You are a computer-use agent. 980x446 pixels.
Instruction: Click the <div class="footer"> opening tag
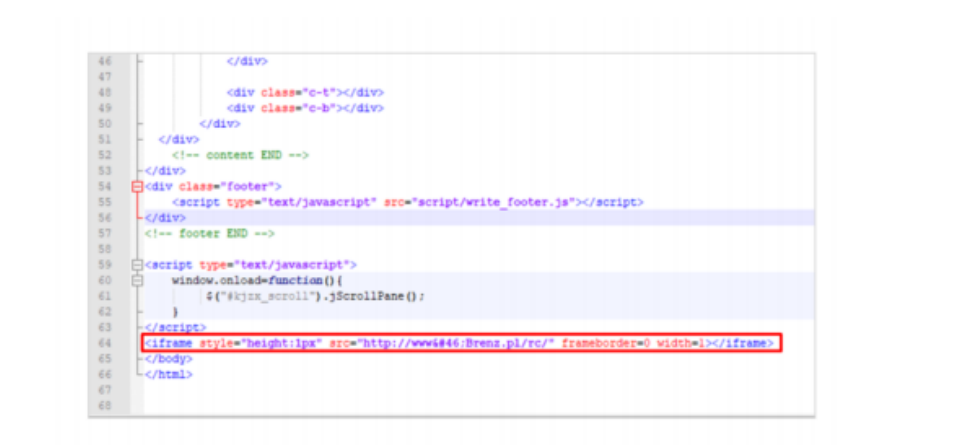213,186
